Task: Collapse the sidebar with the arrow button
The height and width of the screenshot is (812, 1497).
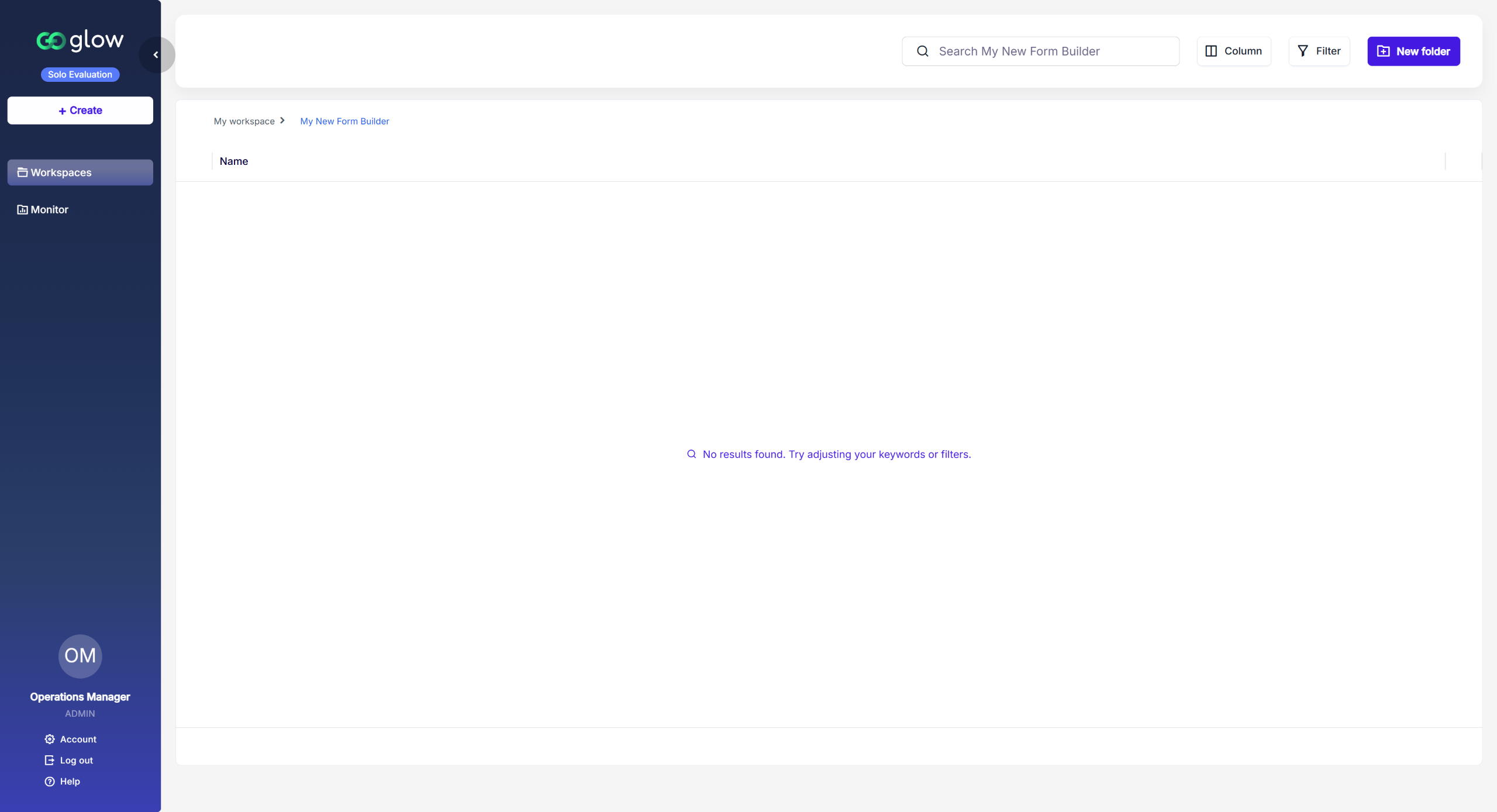Action: coord(156,55)
